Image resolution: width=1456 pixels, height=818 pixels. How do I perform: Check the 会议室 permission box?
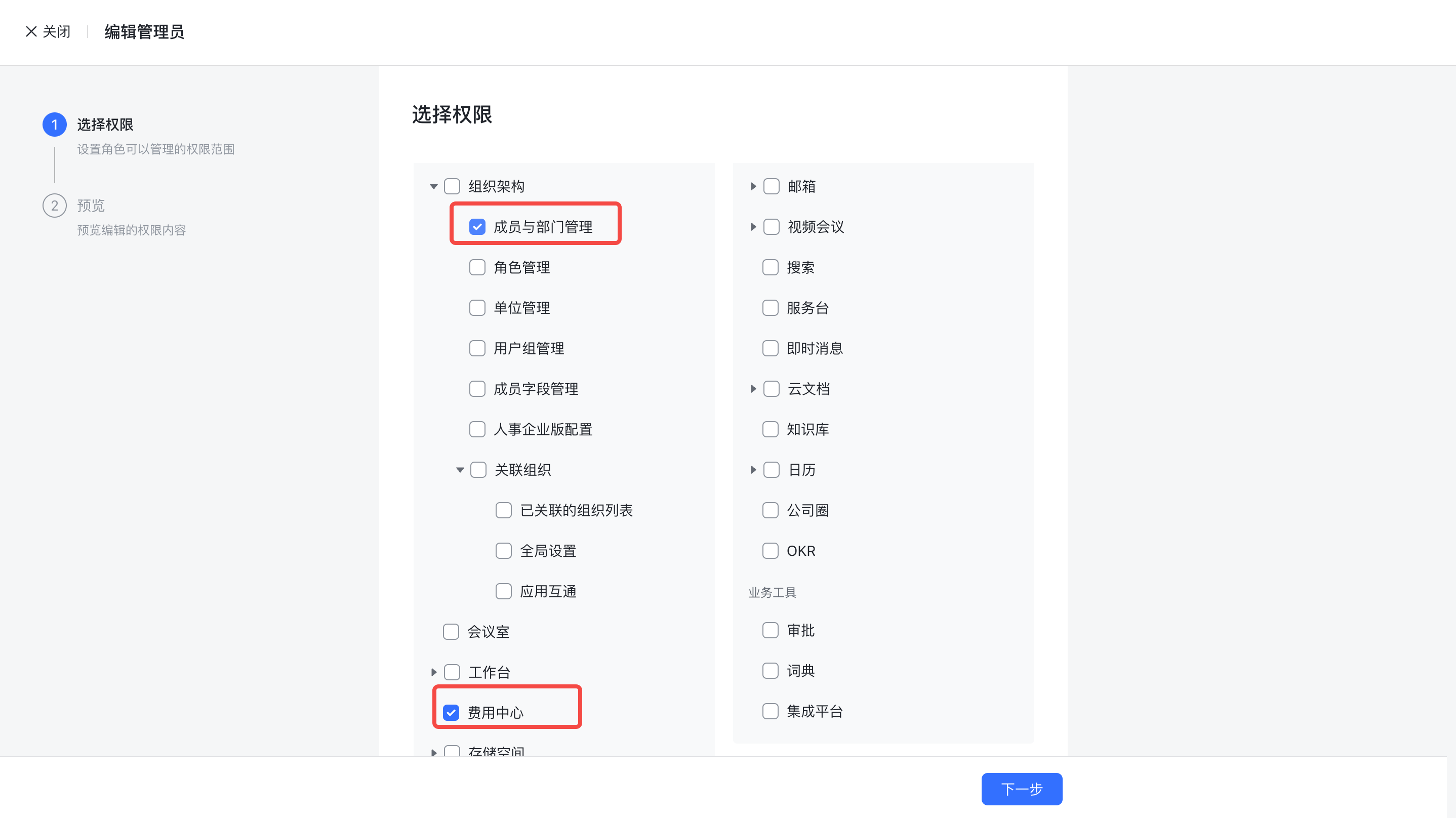tap(451, 631)
